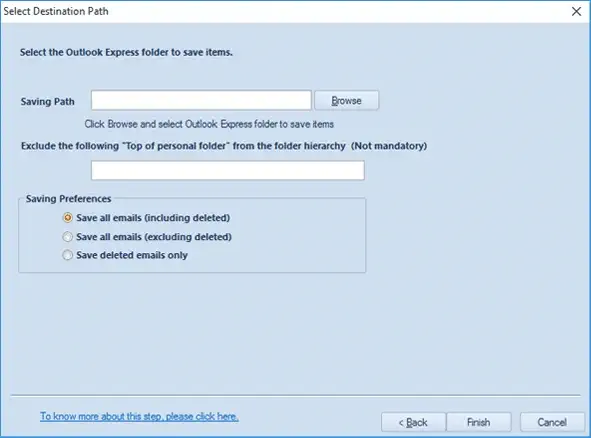
Task: Open the 'please click here' help link
Action: point(139,416)
